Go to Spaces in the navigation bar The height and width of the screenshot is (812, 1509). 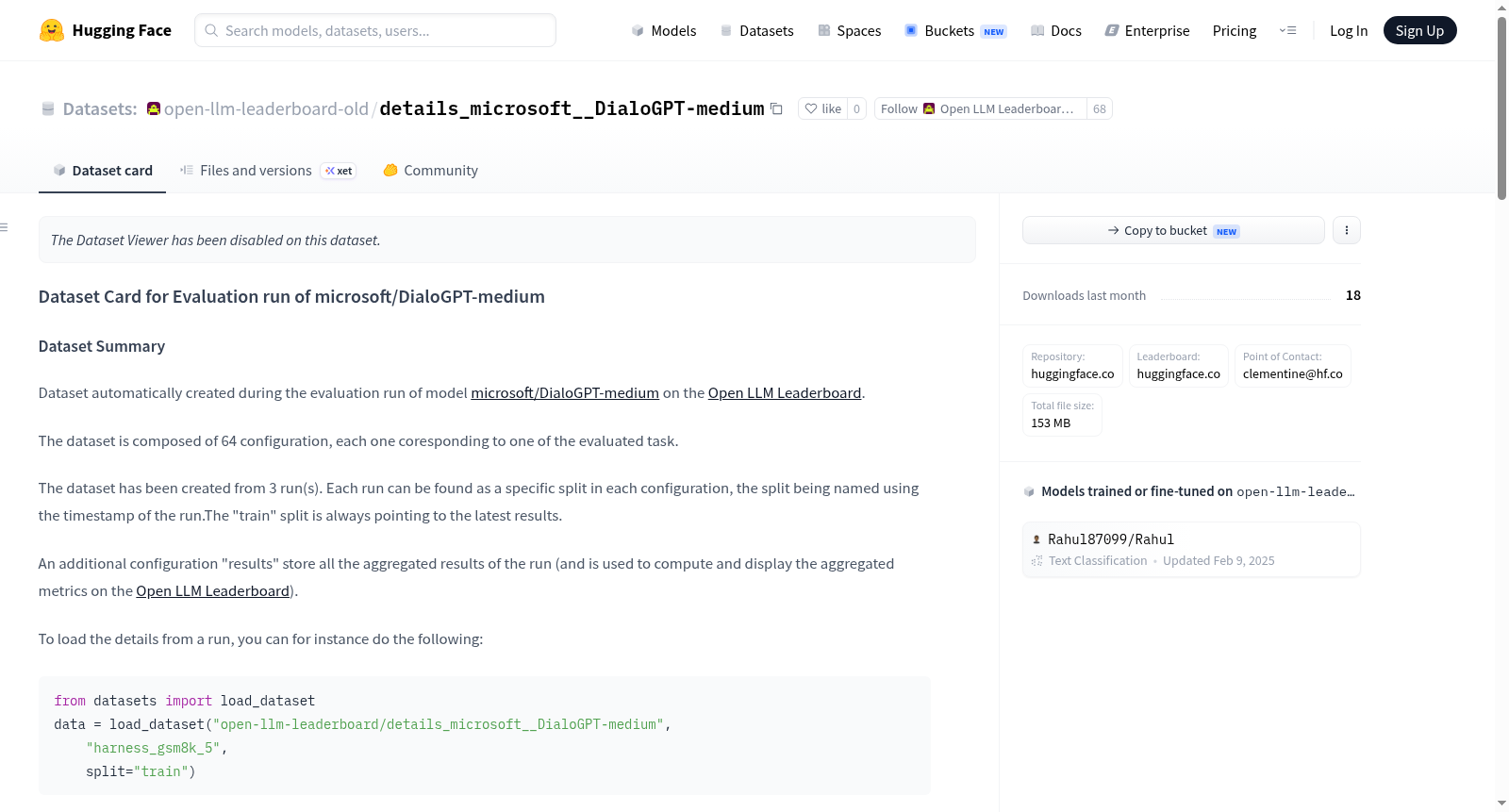850,30
